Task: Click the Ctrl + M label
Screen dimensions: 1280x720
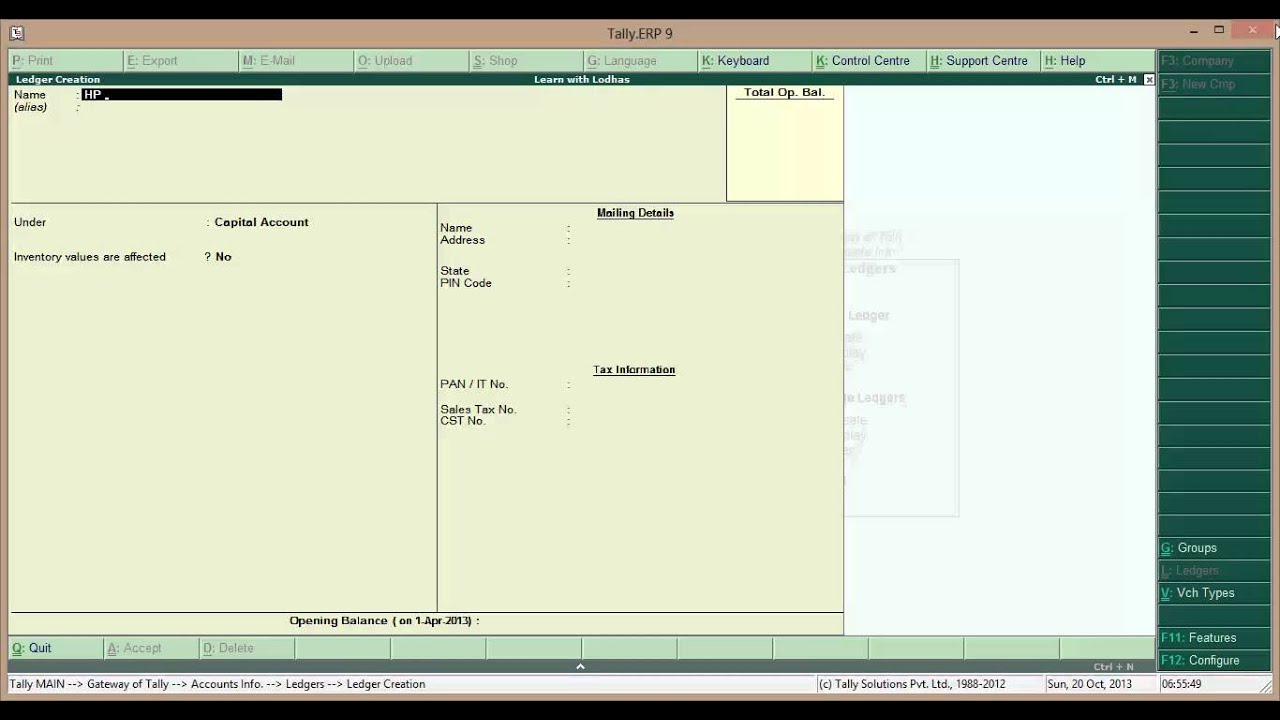Action: click(1115, 79)
